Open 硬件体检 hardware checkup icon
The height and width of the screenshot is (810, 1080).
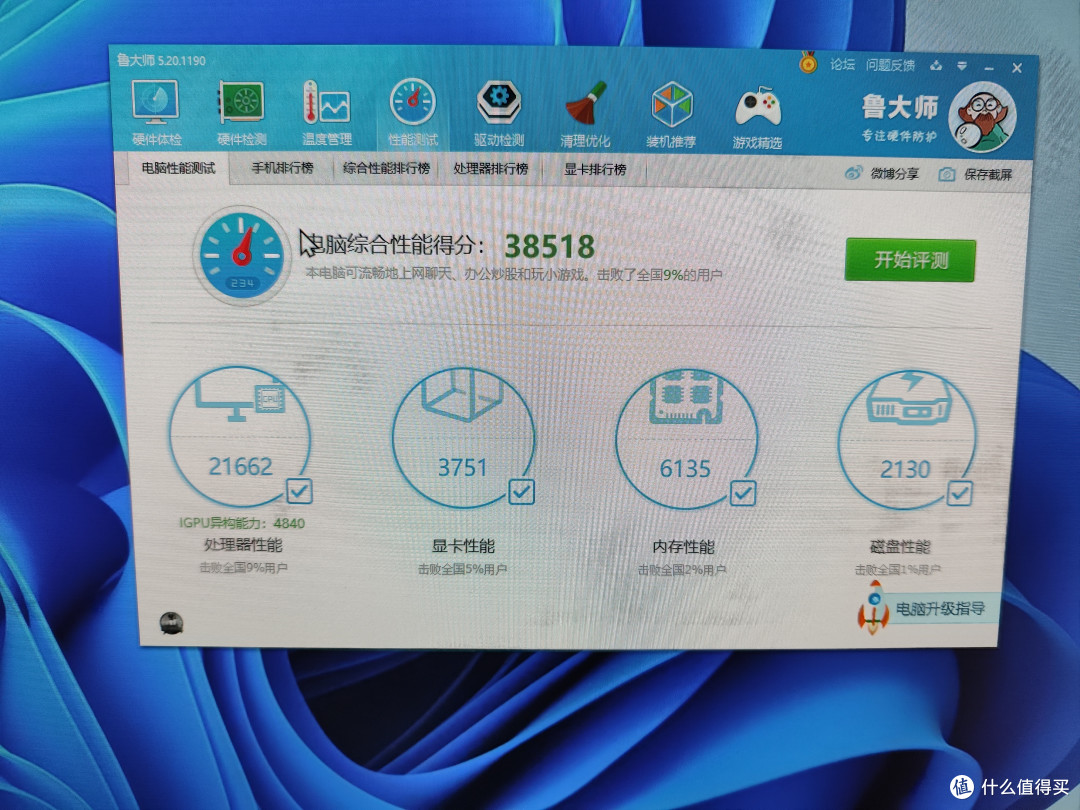point(156,102)
